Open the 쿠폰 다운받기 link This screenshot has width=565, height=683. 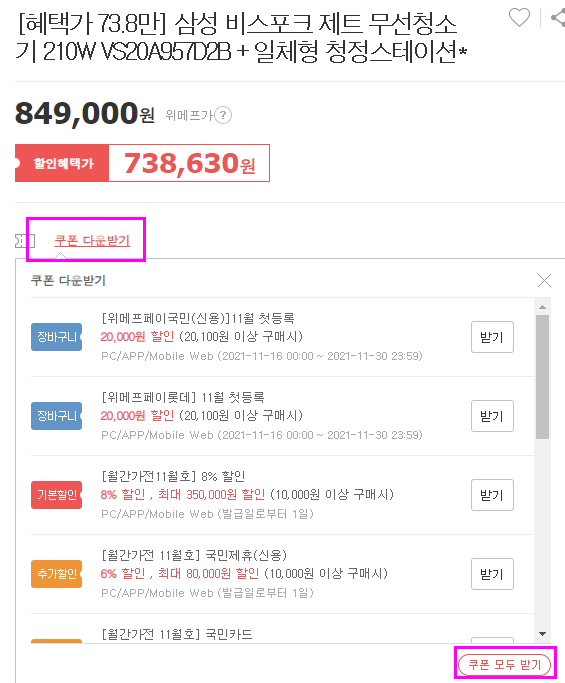pyautogui.click(x=92, y=240)
